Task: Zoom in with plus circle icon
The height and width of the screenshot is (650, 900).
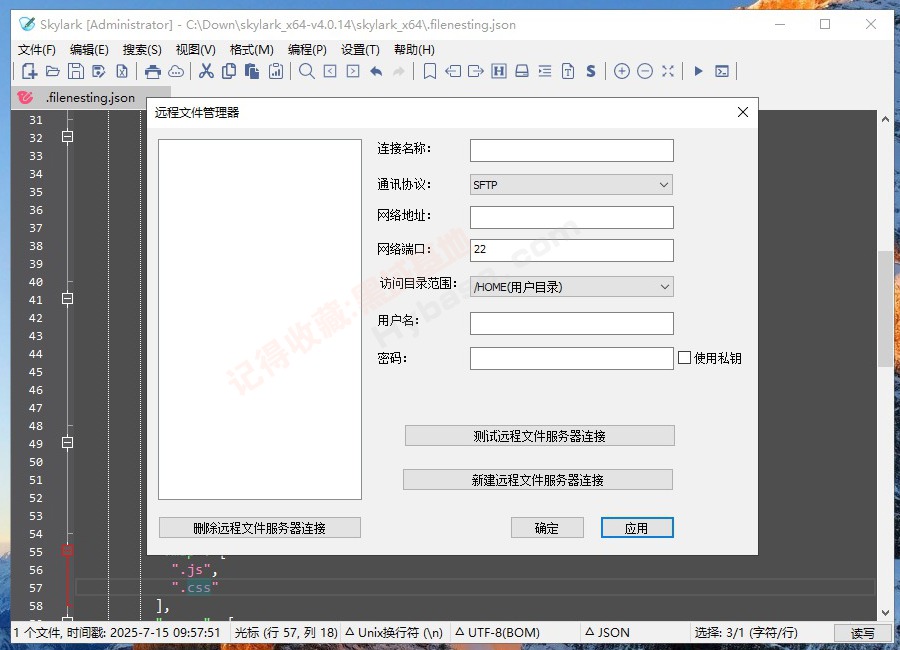Action: [622, 71]
